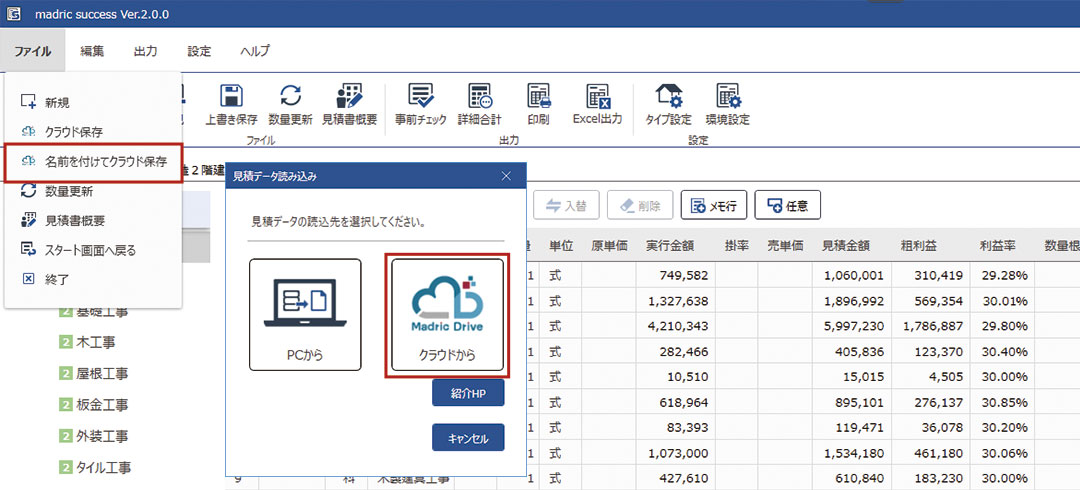Click the 1,073,000 cell
The width and height of the screenshot is (1080, 490).
pos(677,453)
